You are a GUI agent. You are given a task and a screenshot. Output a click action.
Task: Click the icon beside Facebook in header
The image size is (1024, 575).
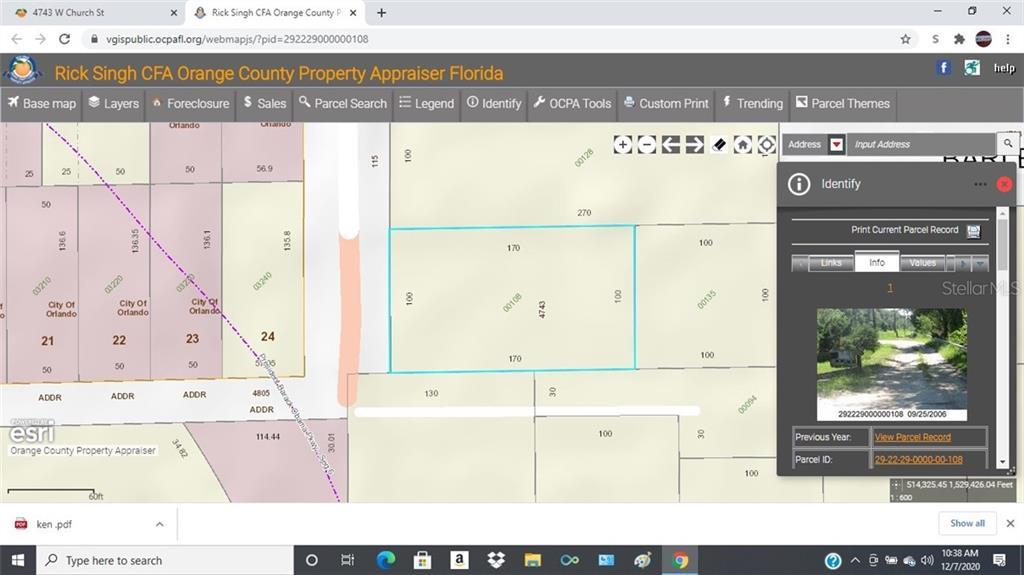point(972,67)
